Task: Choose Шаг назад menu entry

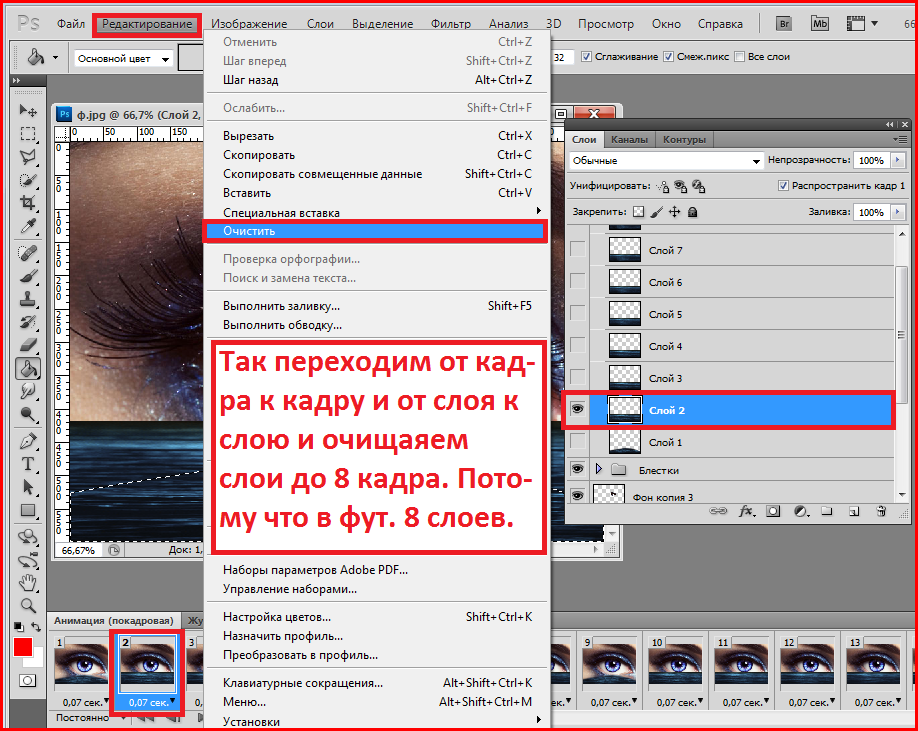Action: pyautogui.click(x=375, y=80)
